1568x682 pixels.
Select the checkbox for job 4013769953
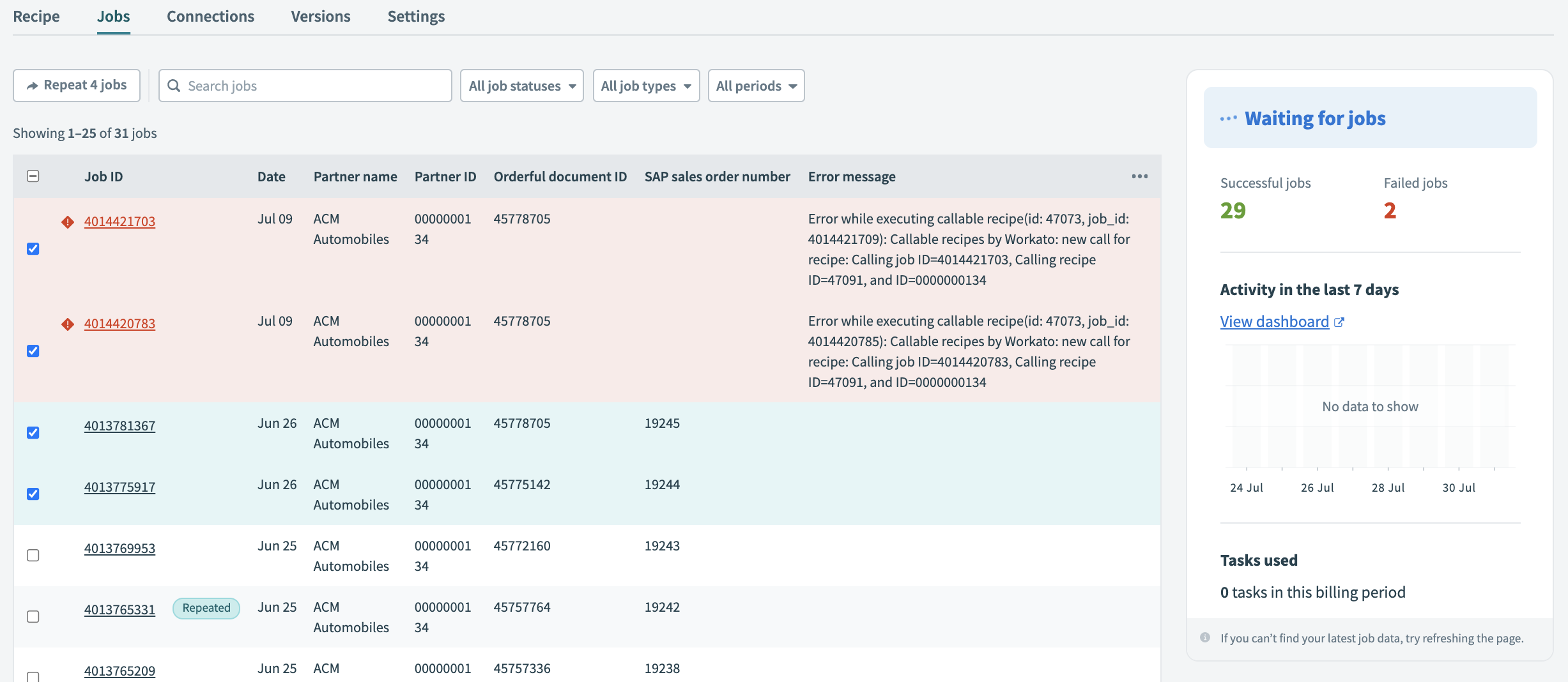pos(33,555)
